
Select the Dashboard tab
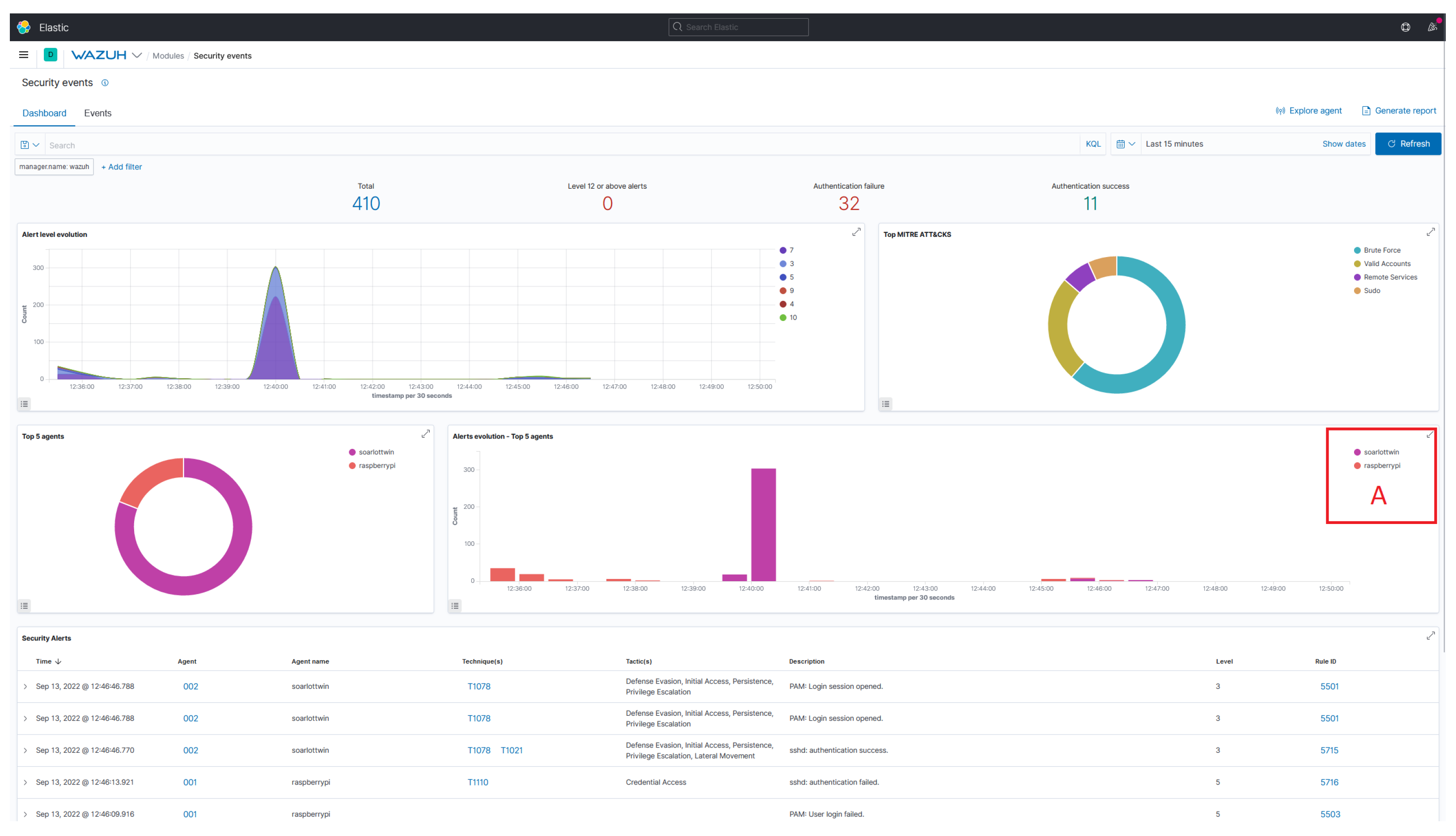(44, 113)
